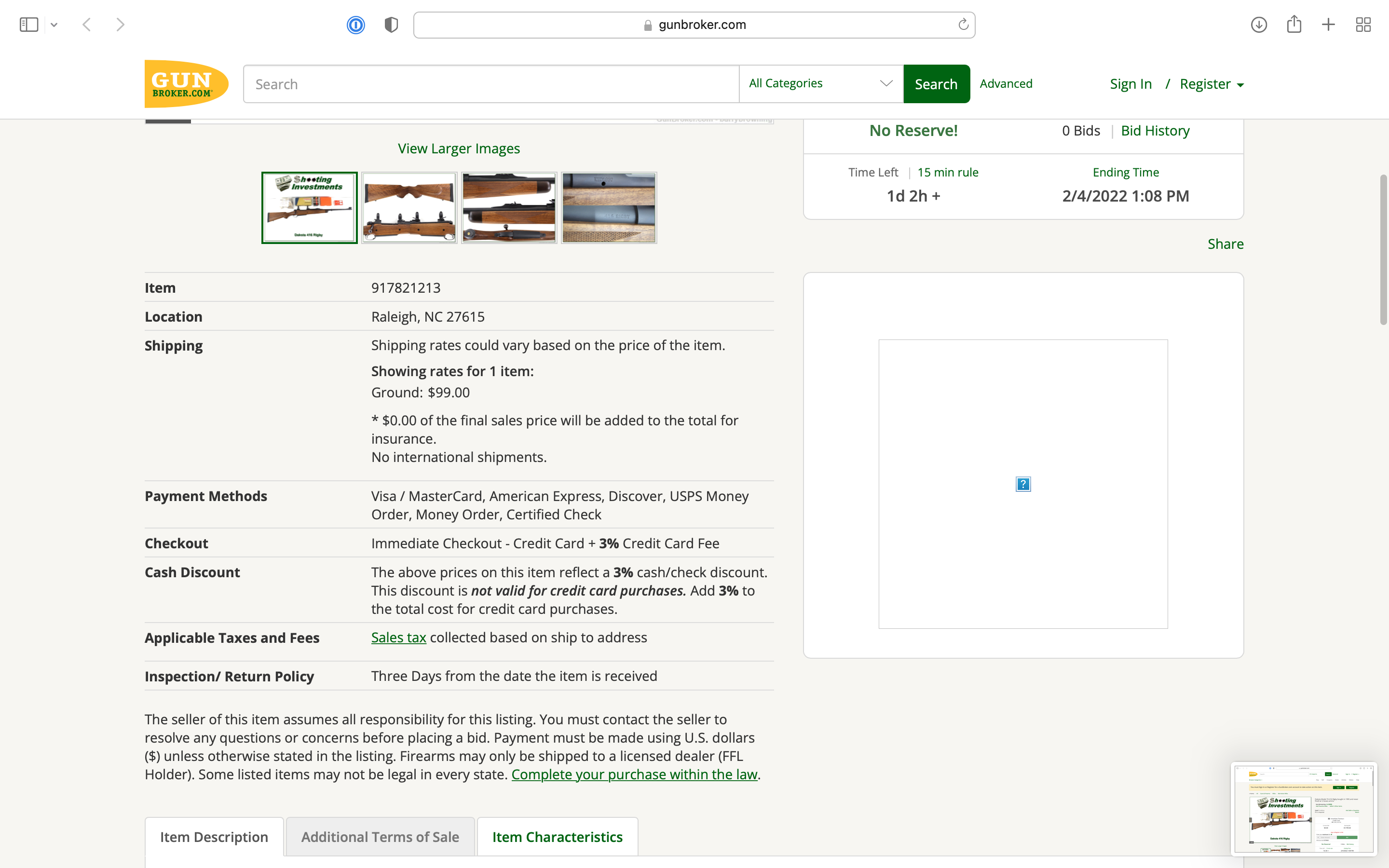Open the privacy shield icon

pyautogui.click(x=391, y=25)
